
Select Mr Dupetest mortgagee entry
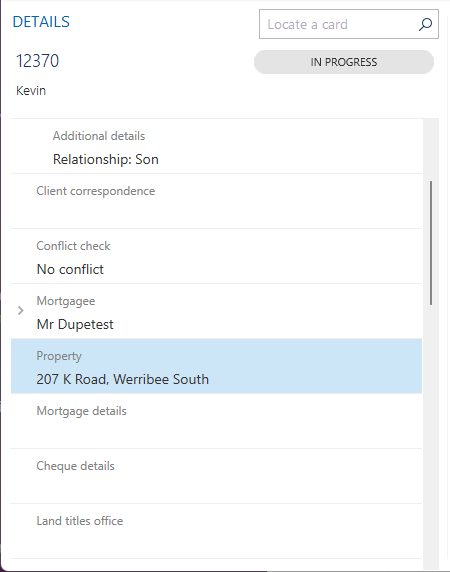(216, 312)
